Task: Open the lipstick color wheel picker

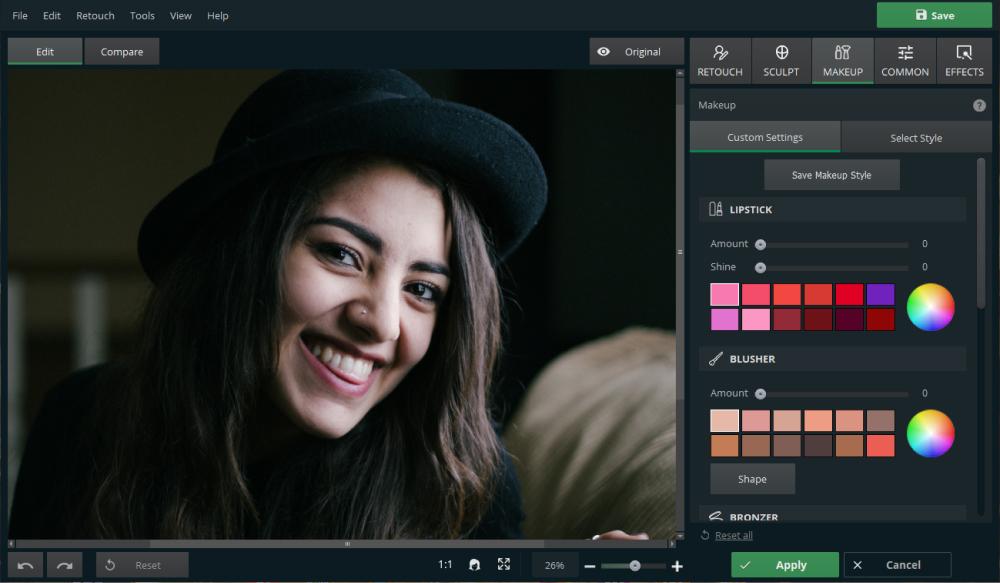Action: [930, 307]
